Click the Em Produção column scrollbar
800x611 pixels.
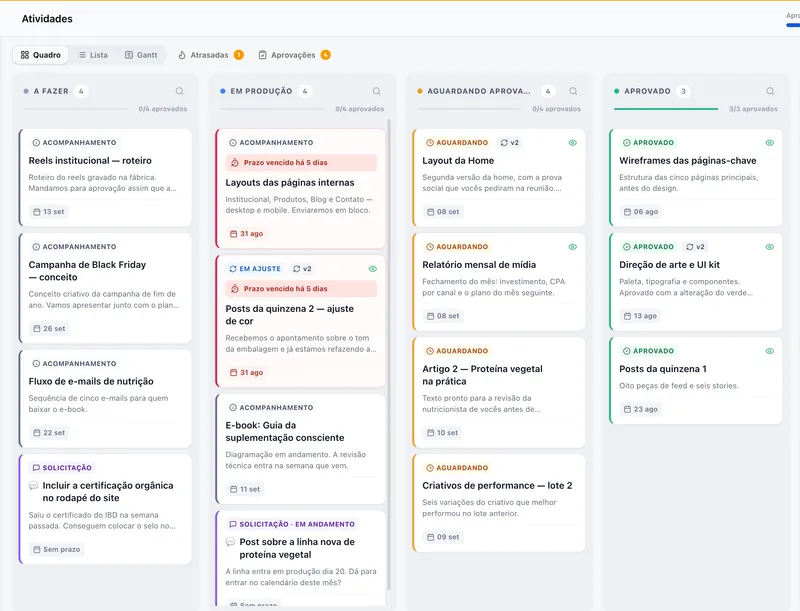point(389,354)
